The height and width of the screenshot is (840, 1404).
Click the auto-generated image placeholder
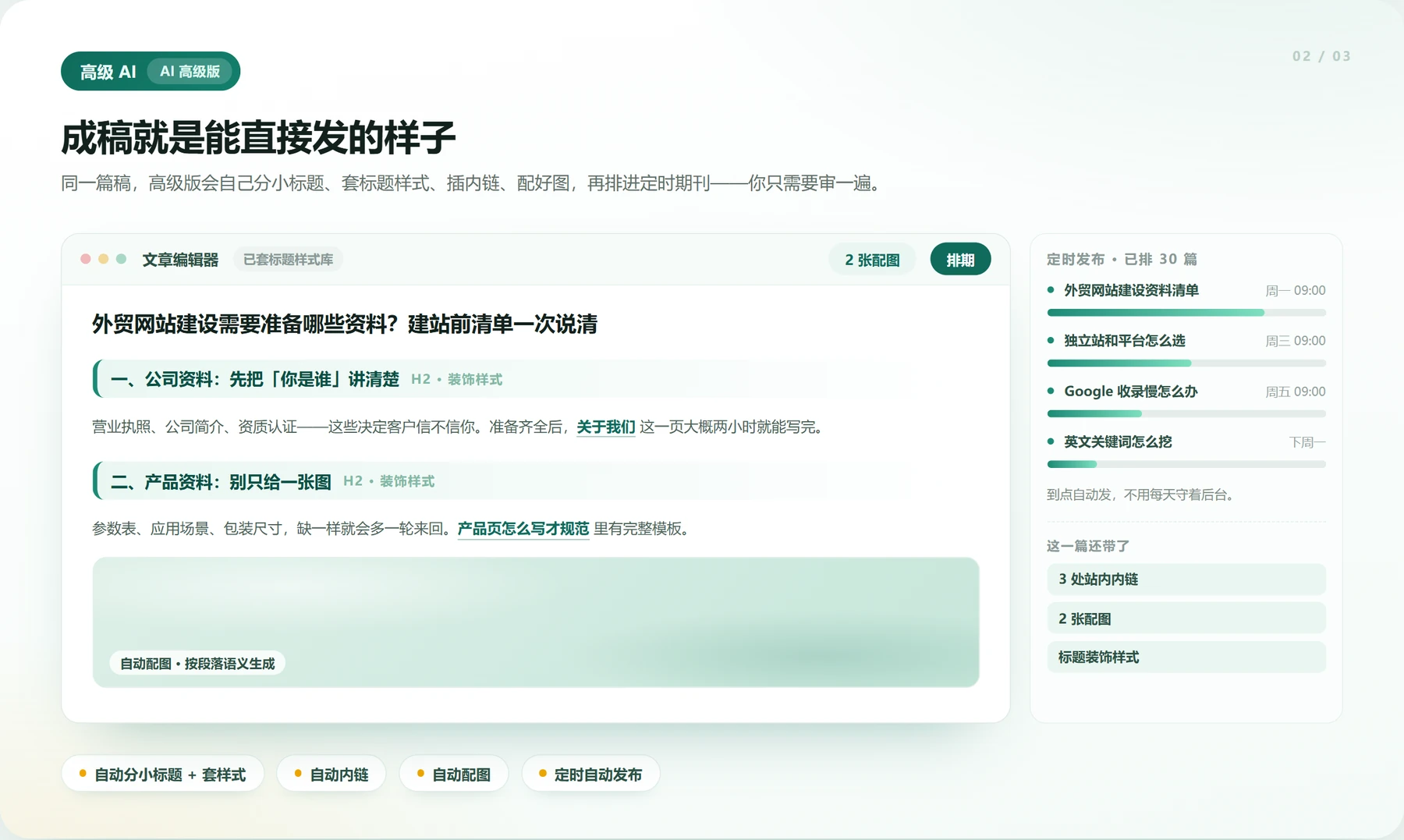[x=536, y=622]
